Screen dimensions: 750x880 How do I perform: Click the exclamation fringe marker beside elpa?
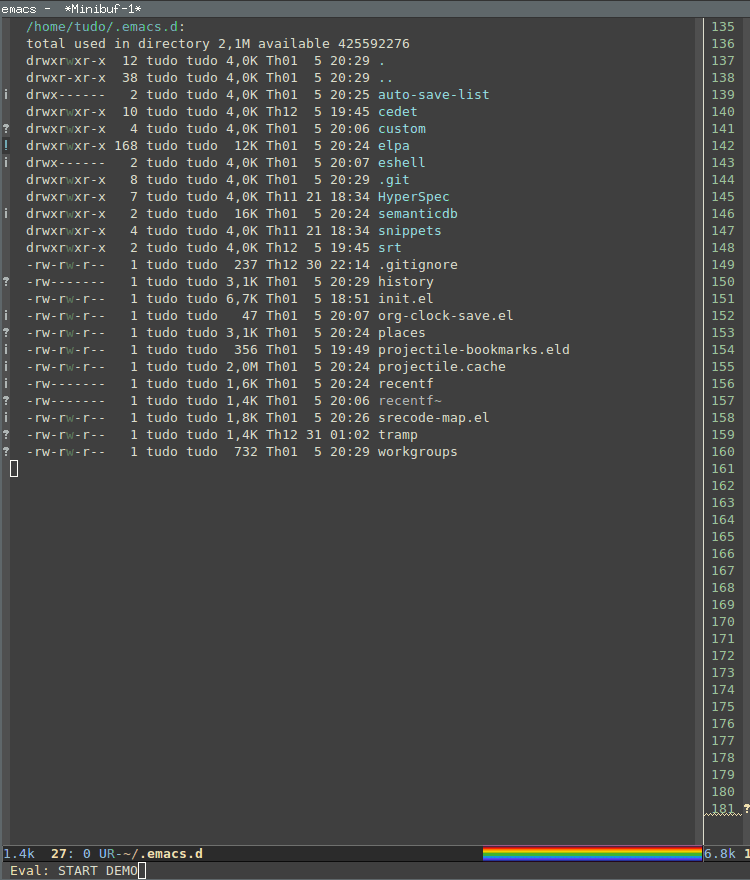(x=6, y=146)
